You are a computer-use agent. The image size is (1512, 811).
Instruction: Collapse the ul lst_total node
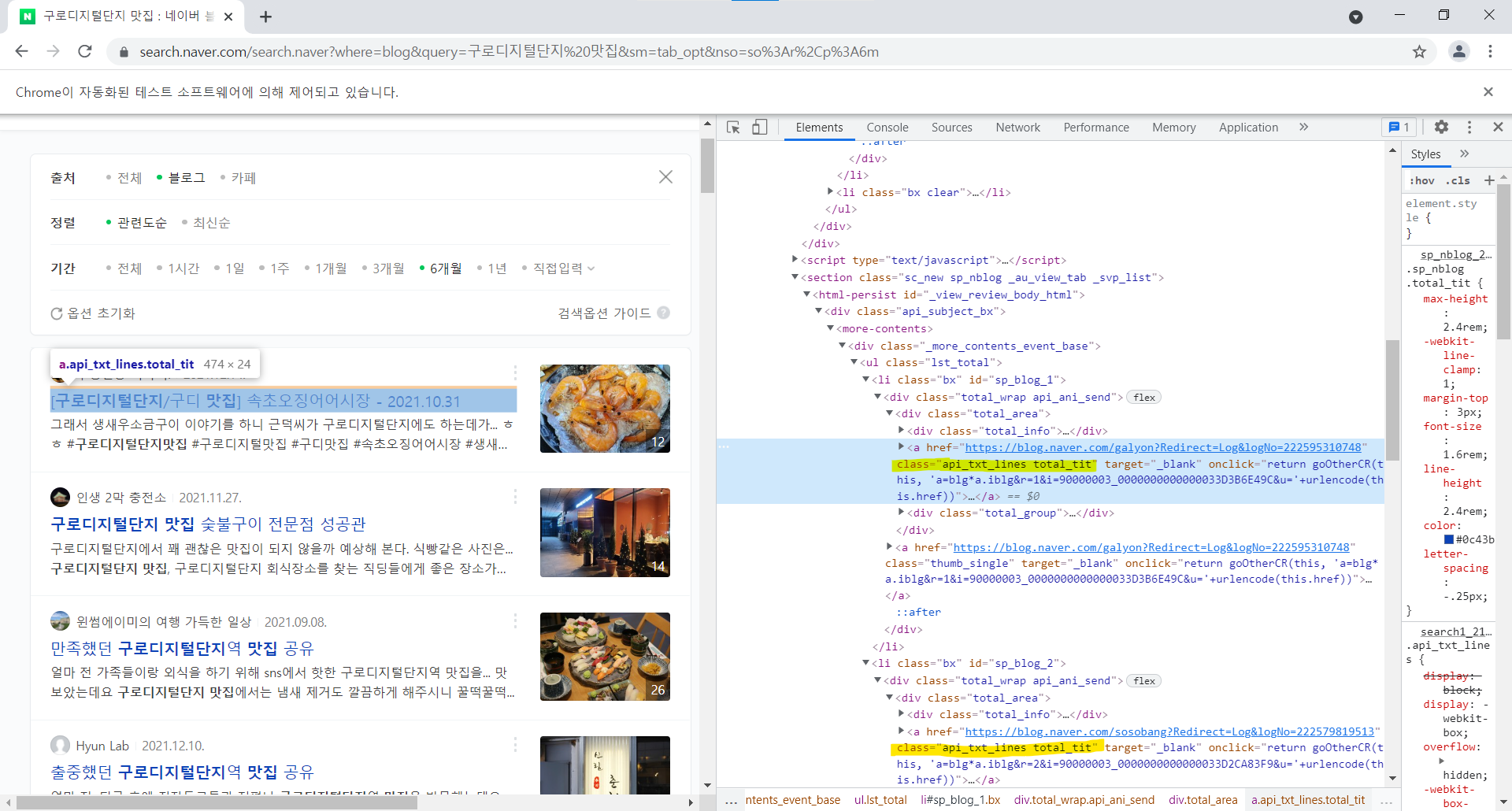tap(854, 361)
